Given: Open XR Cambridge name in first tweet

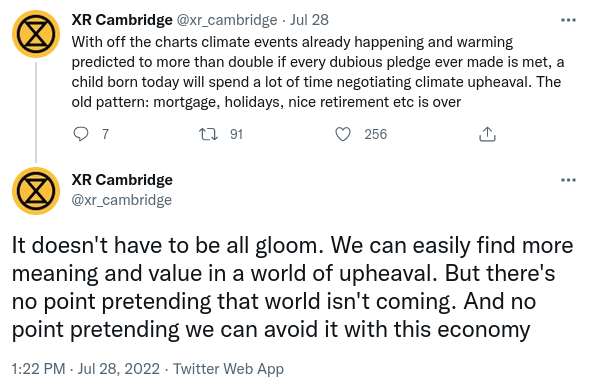Looking at the screenshot, I should tap(122, 20).
